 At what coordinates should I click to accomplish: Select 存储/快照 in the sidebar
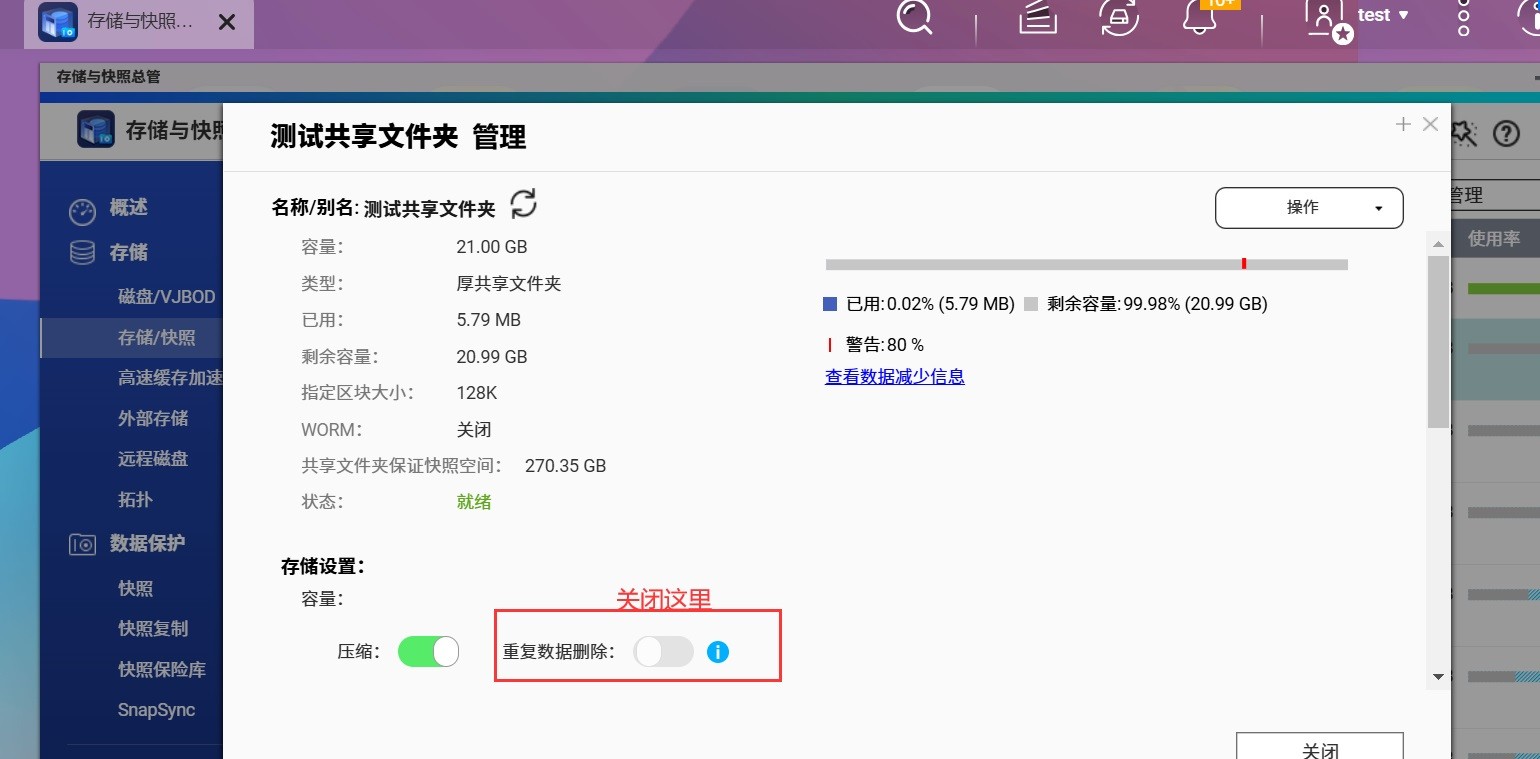coord(157,338)
